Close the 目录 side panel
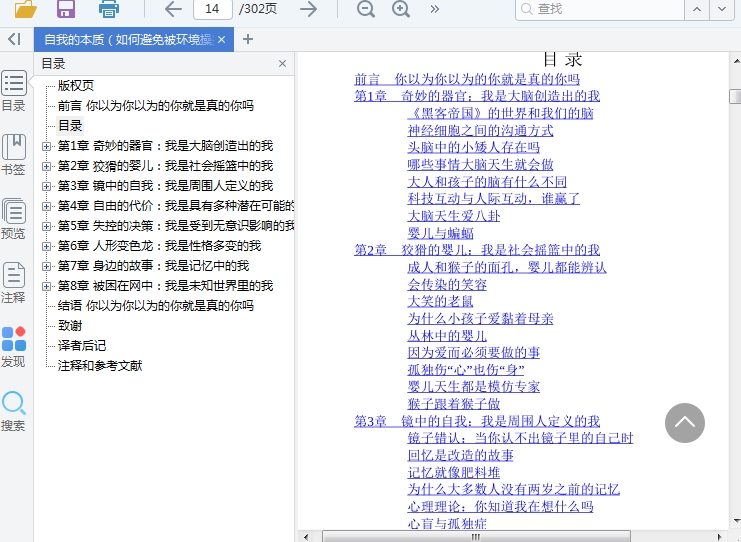Viewport: 741px width, 542px height. point(283,64)
